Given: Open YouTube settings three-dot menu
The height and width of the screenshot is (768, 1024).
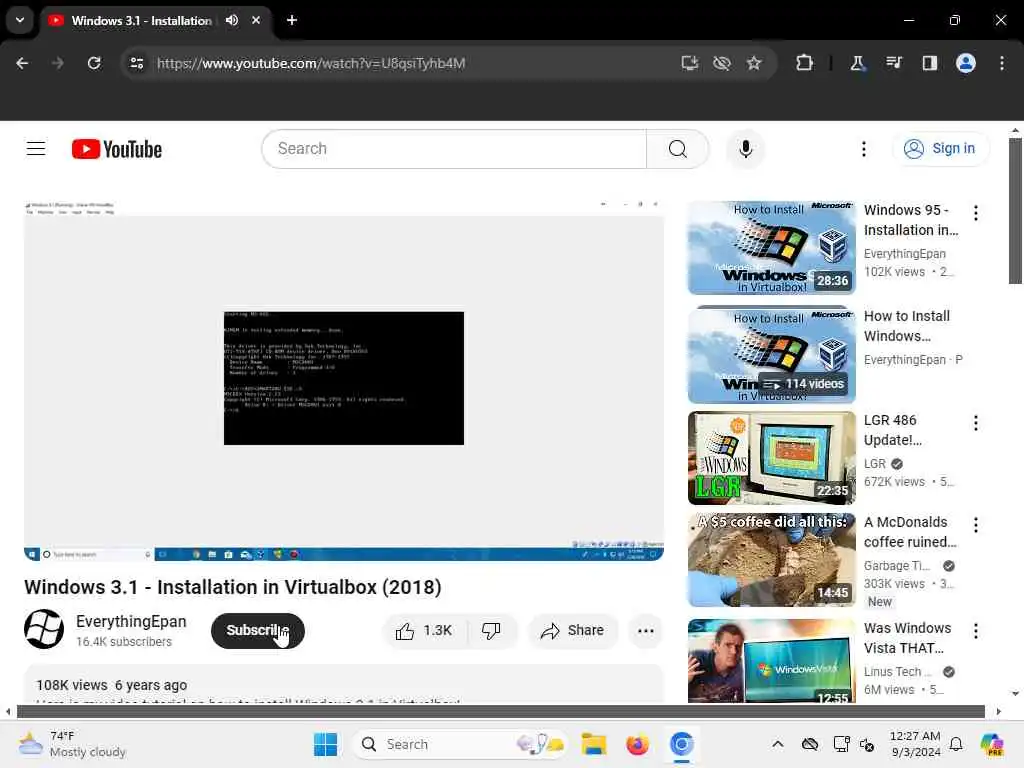Looking at the screenshot, I should (863, 149).
